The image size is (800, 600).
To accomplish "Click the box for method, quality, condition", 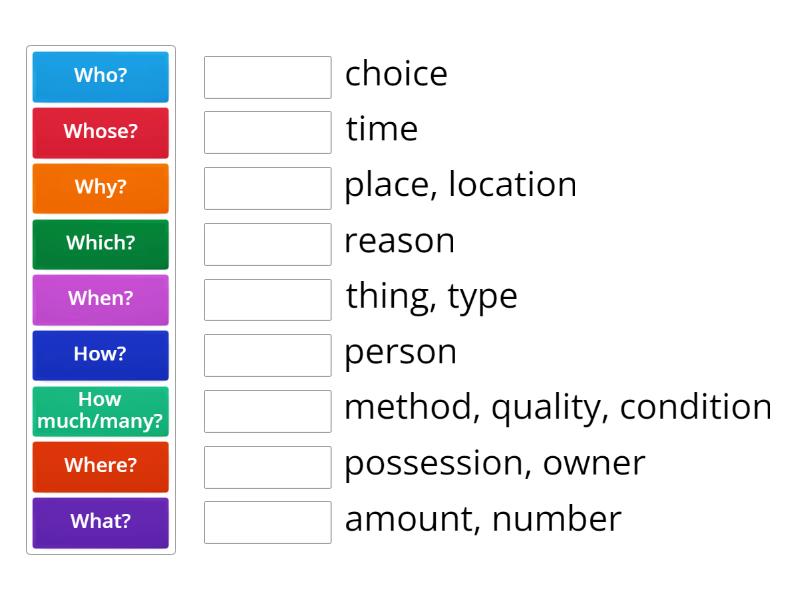I will point(268,411).
